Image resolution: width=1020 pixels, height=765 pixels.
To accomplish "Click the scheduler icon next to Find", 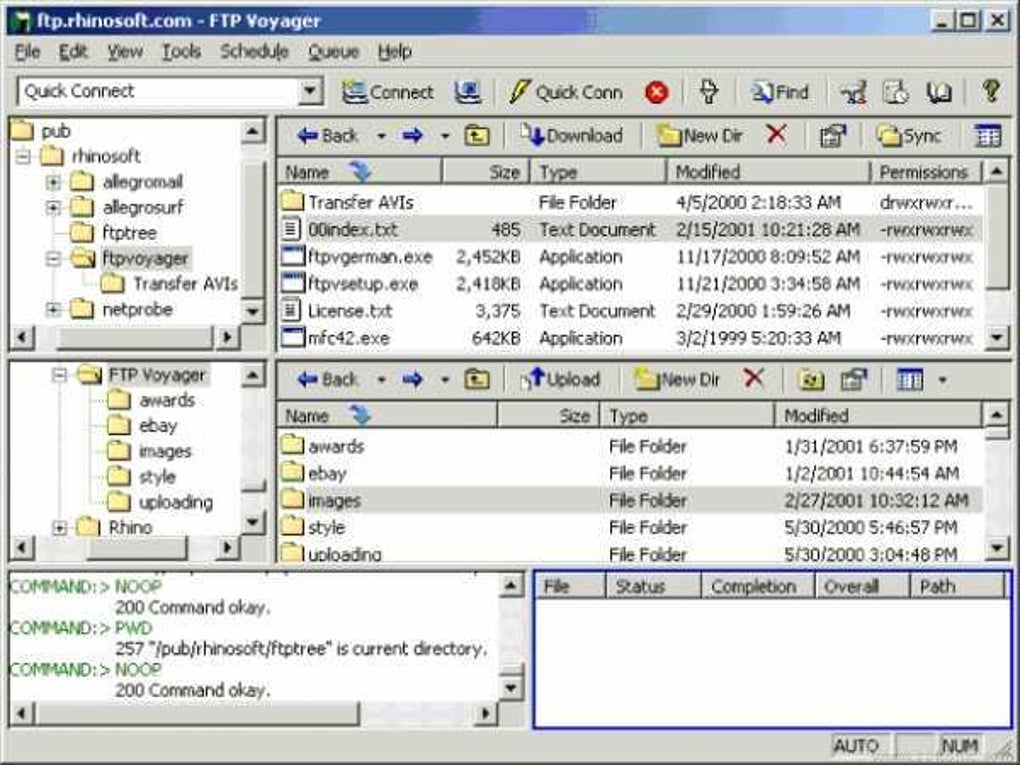I will pyautogui.click(x=853, y=92).
